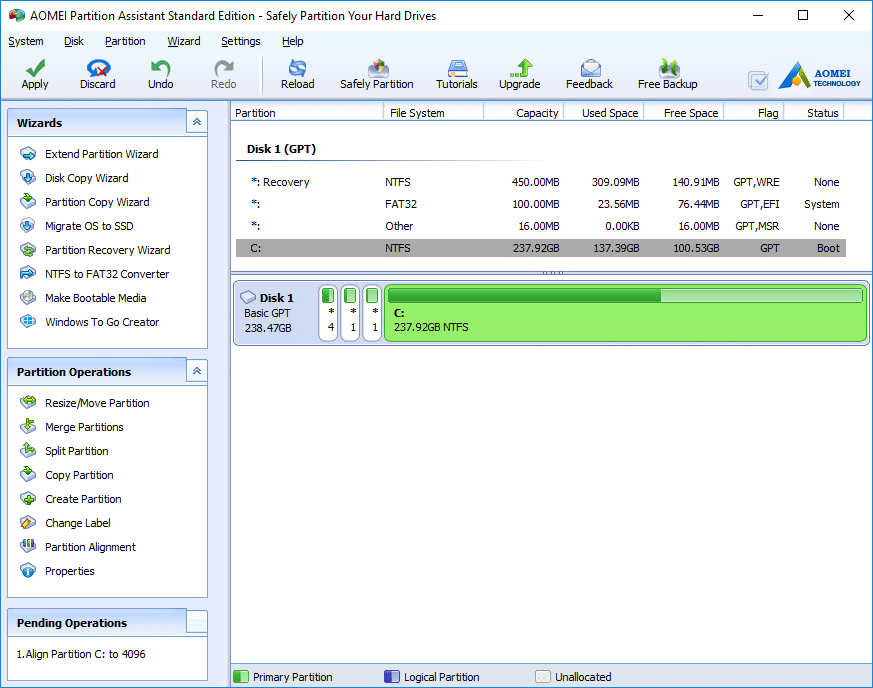873x688 pixels.
Task: Click the Partition Copy Wizard icon
Action: coord(28,202)
